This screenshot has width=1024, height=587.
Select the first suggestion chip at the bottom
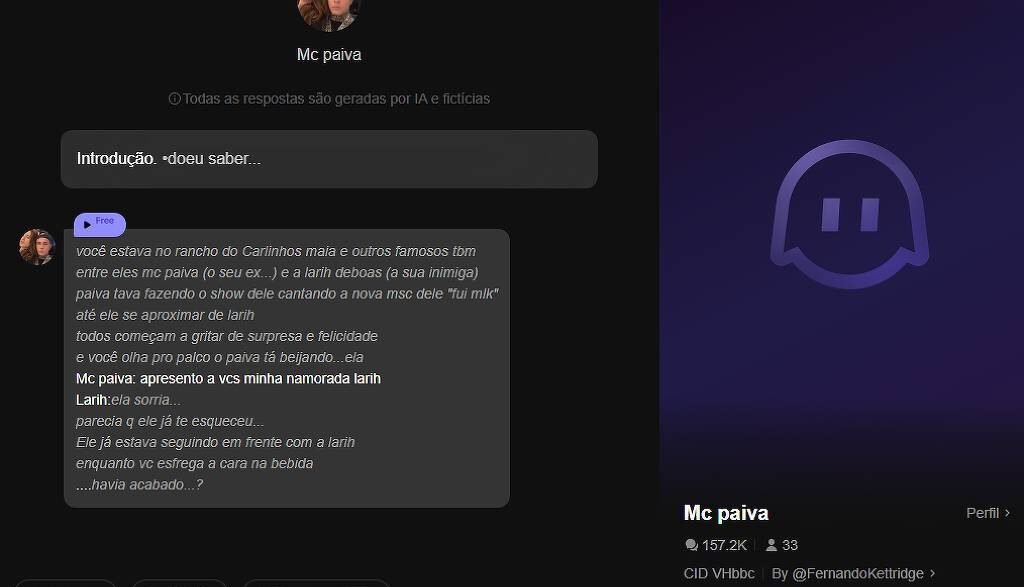(x=65, y=583)
